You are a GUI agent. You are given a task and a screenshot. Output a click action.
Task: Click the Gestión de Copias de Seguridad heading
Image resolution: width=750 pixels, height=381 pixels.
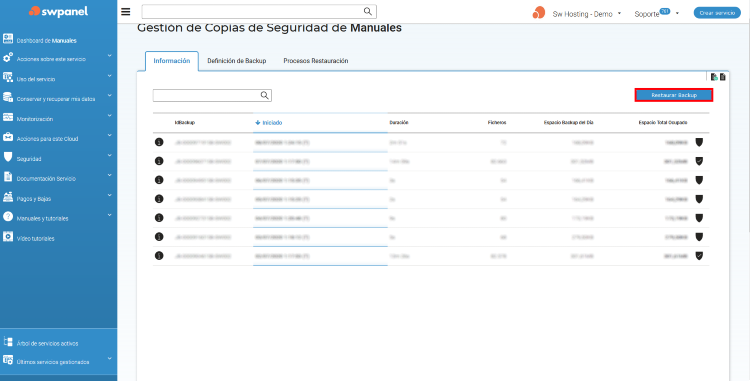(269, 28)
